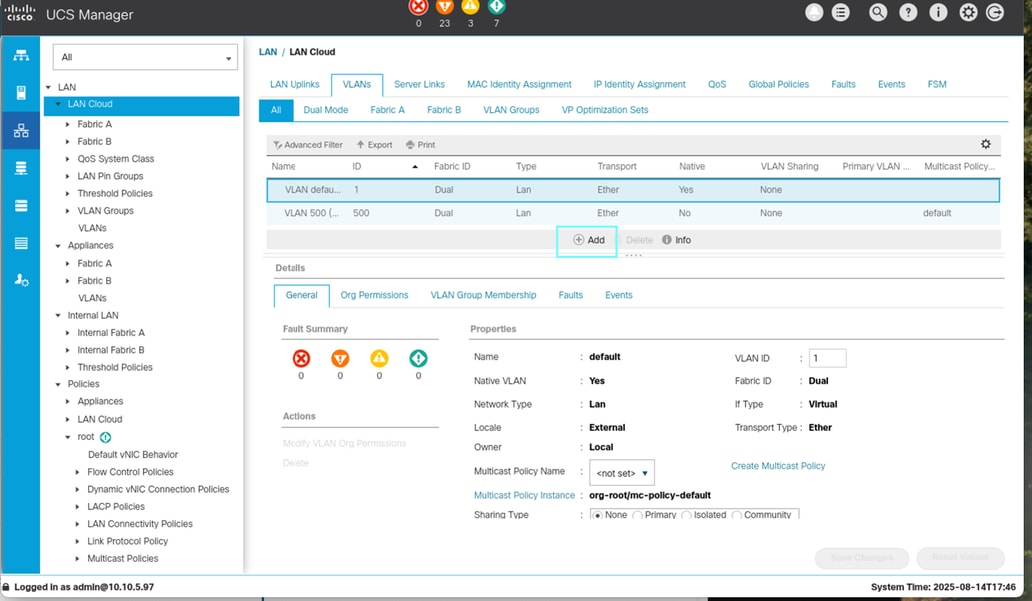Open the Org Permissions details tab
The height and width of the screenshot is (601, 1032).
[x=374, y=295]
